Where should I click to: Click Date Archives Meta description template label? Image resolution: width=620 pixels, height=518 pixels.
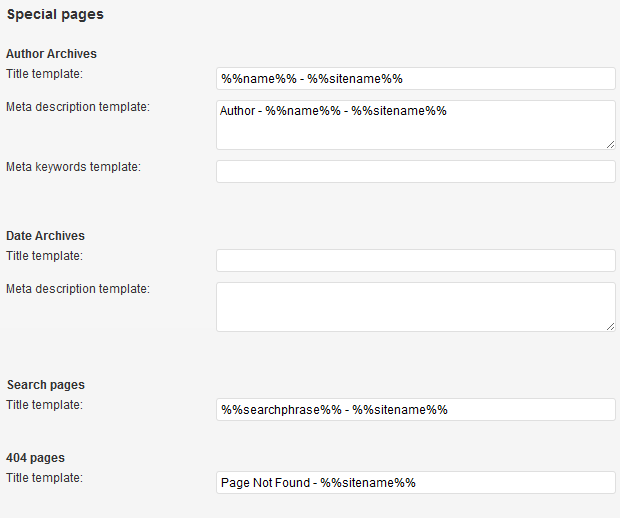(78, 289)
